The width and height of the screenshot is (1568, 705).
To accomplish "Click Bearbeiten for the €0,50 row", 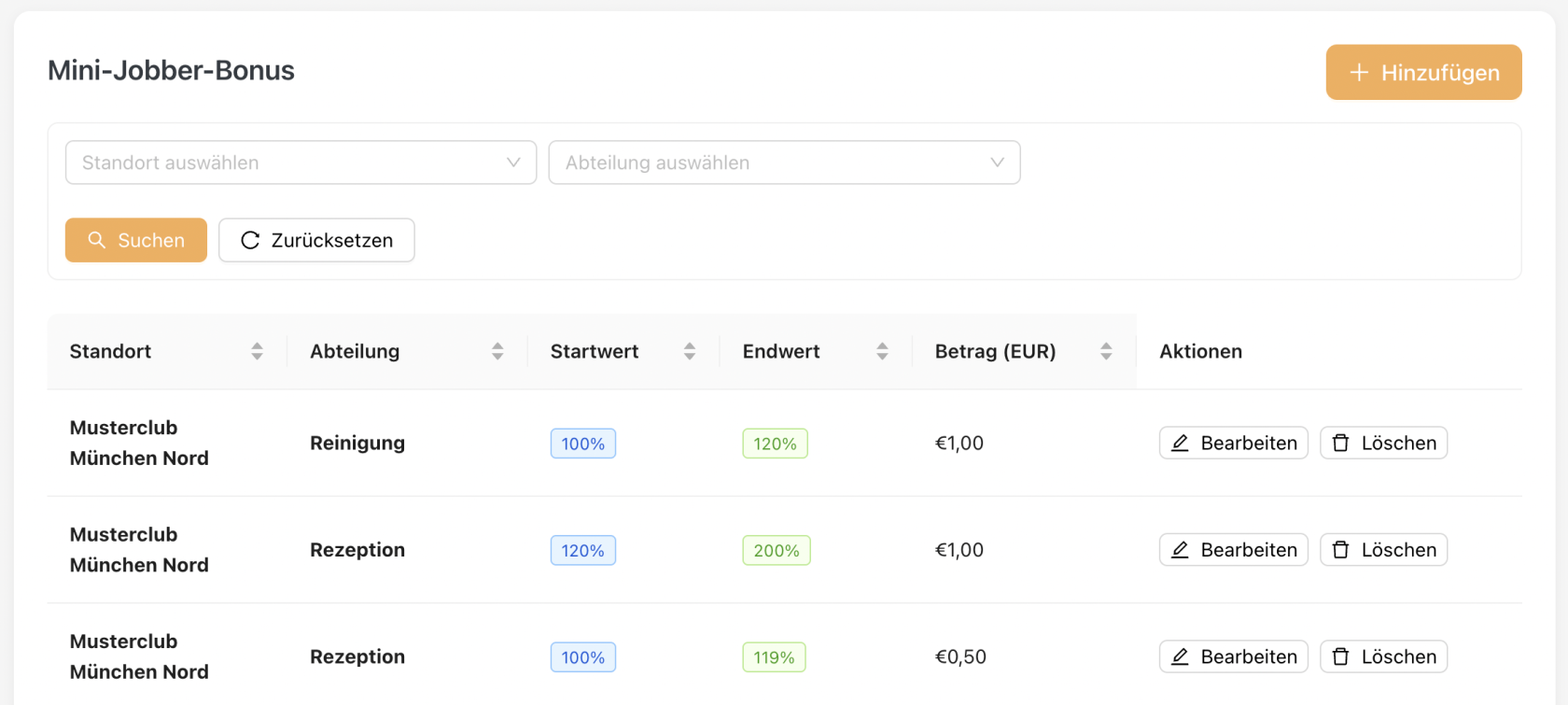I will pos(1233,656).
